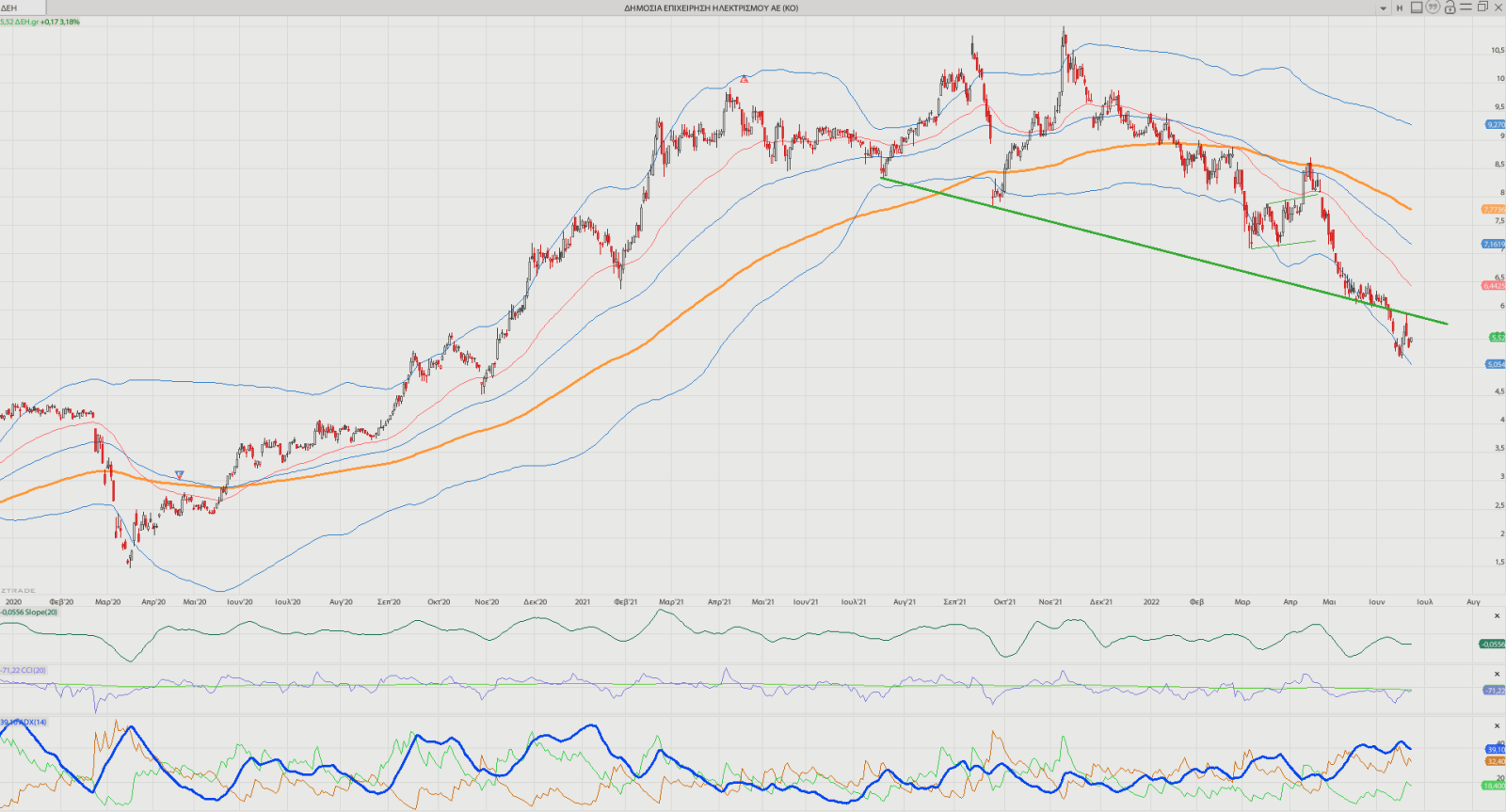The image size is (1506, 812).
Task: Click the Σεπ'21 label on time axis
Action: coord(955,602)
